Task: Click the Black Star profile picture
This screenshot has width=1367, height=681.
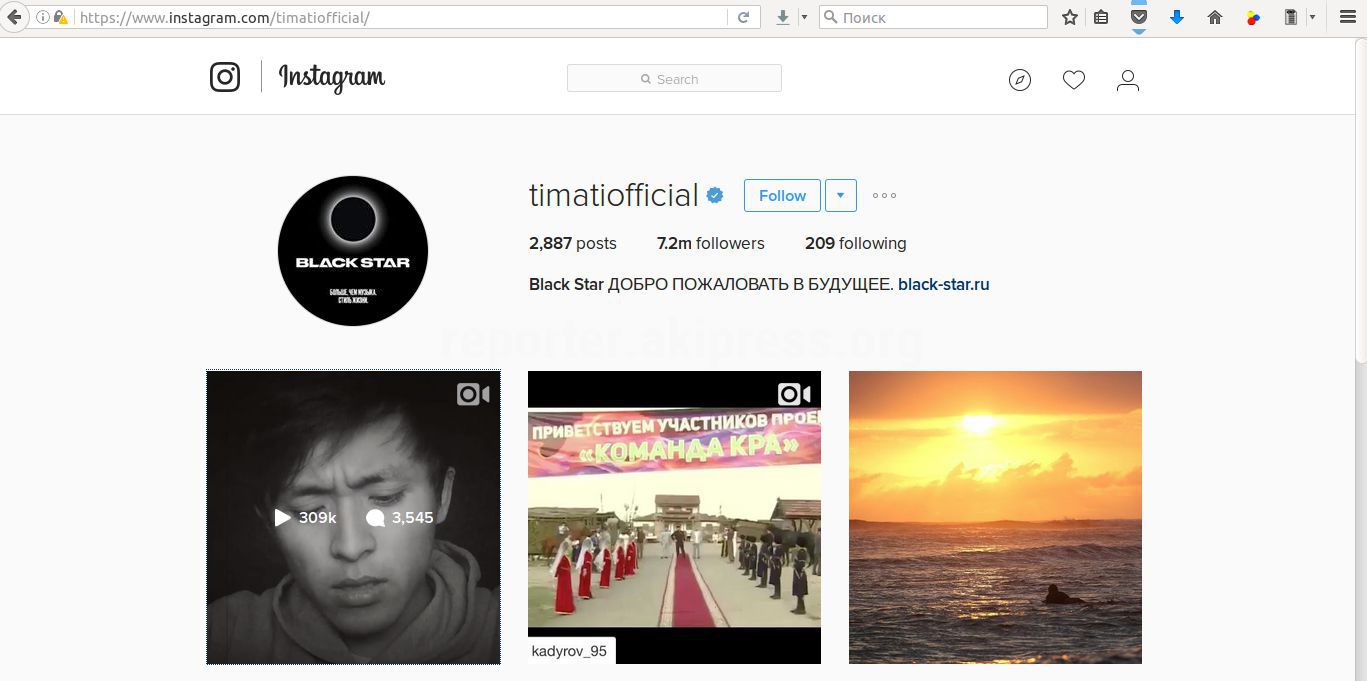Action: 353,251
